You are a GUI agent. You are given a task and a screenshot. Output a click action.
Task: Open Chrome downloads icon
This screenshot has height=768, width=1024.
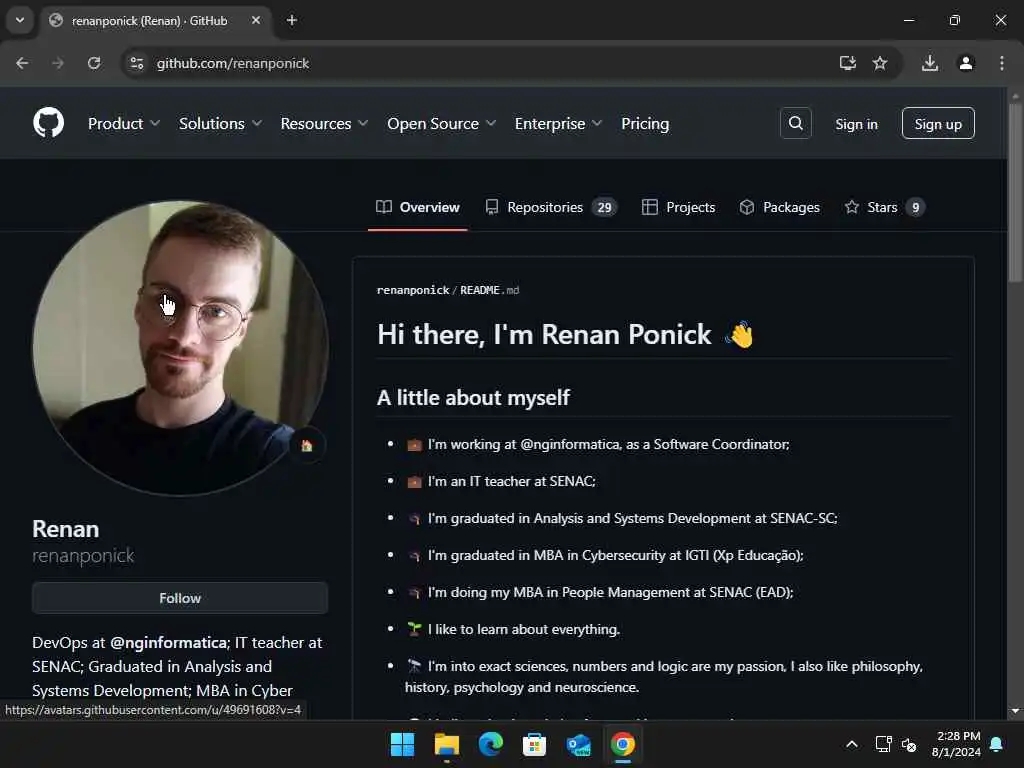pos(930,63)
